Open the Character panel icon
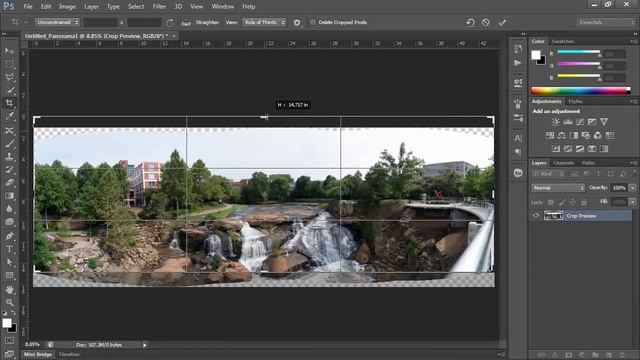Viewport: 640px width, 360px height. click(518, 138)
